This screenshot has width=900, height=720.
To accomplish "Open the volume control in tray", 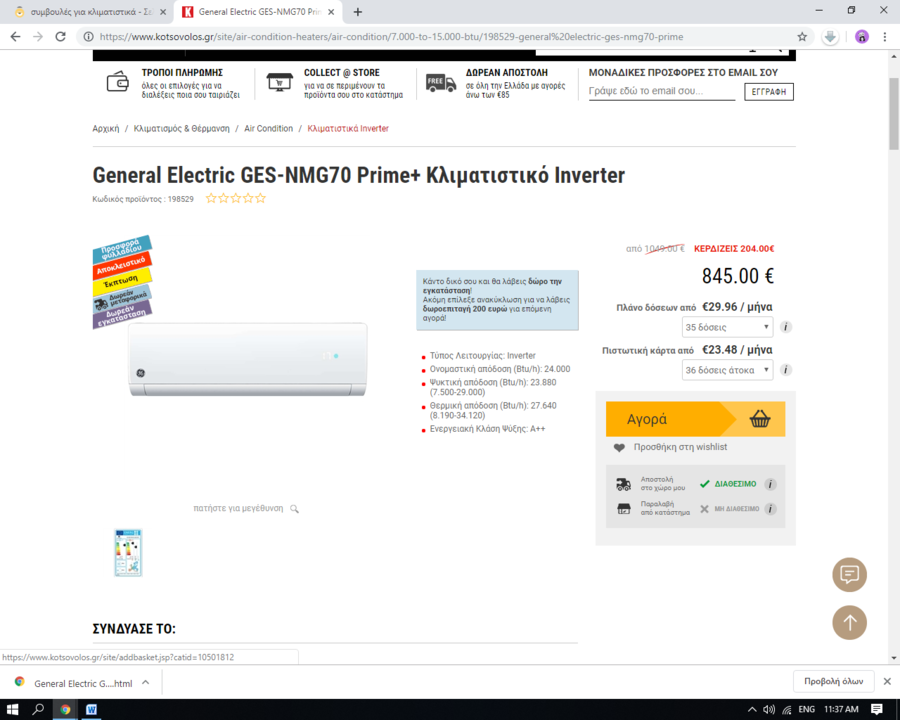I will coord(769,710).
